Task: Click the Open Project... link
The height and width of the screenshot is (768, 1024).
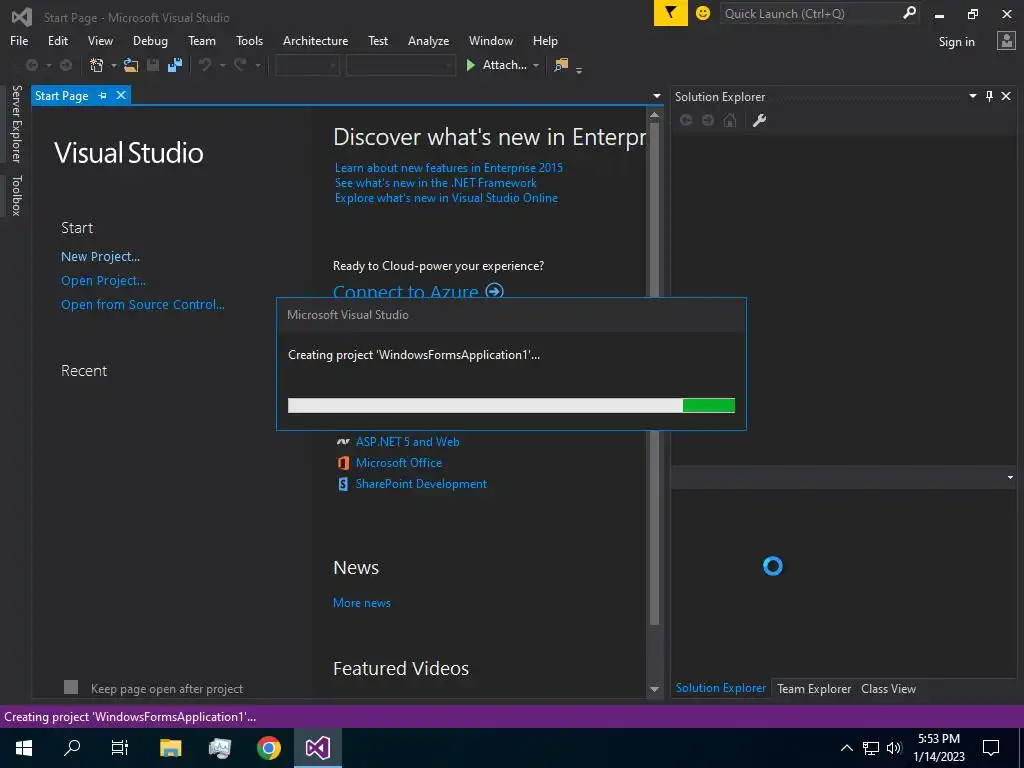Action: (103, 281)
